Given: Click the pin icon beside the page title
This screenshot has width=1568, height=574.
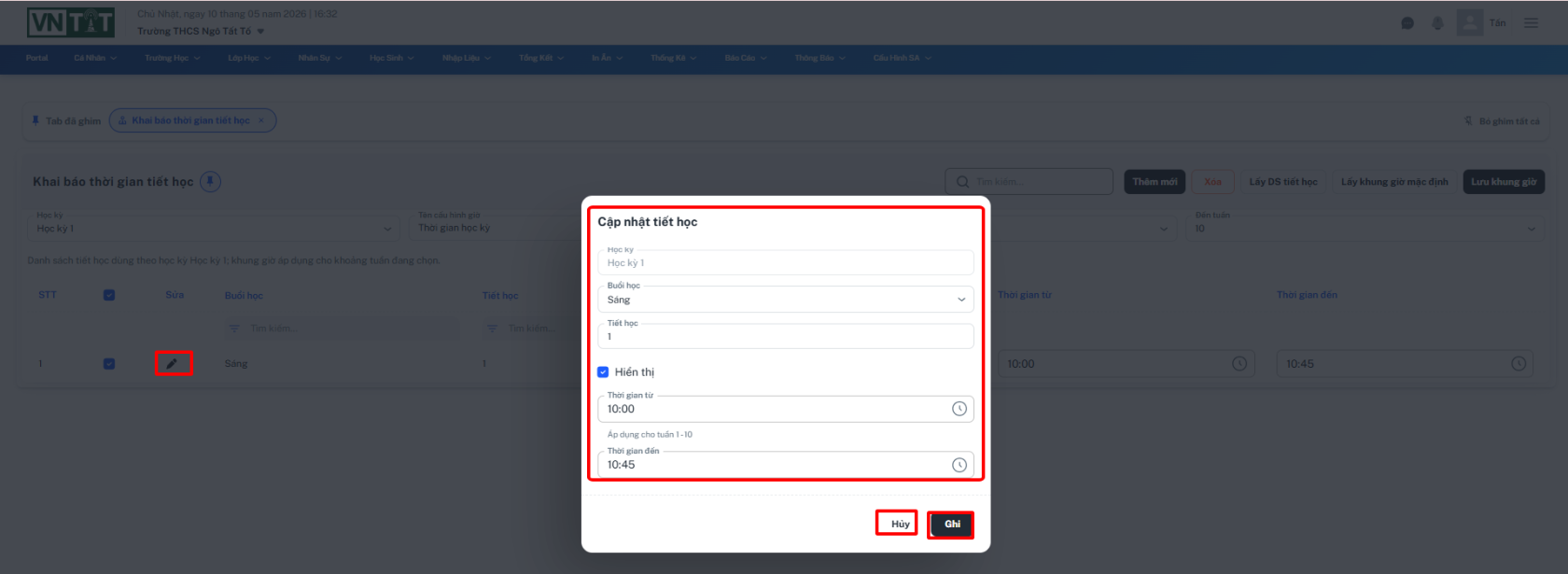Looking at the screenshot, I should 211,181.
